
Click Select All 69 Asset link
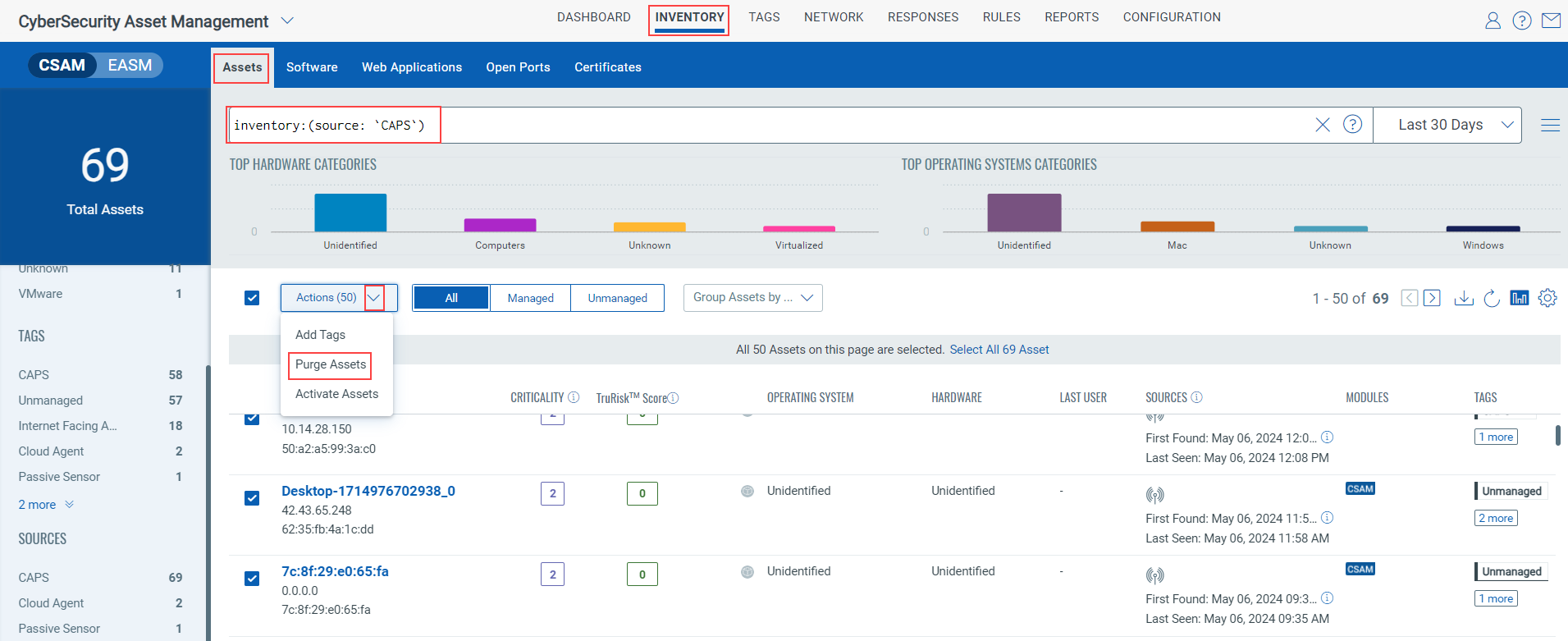(999, 350)
